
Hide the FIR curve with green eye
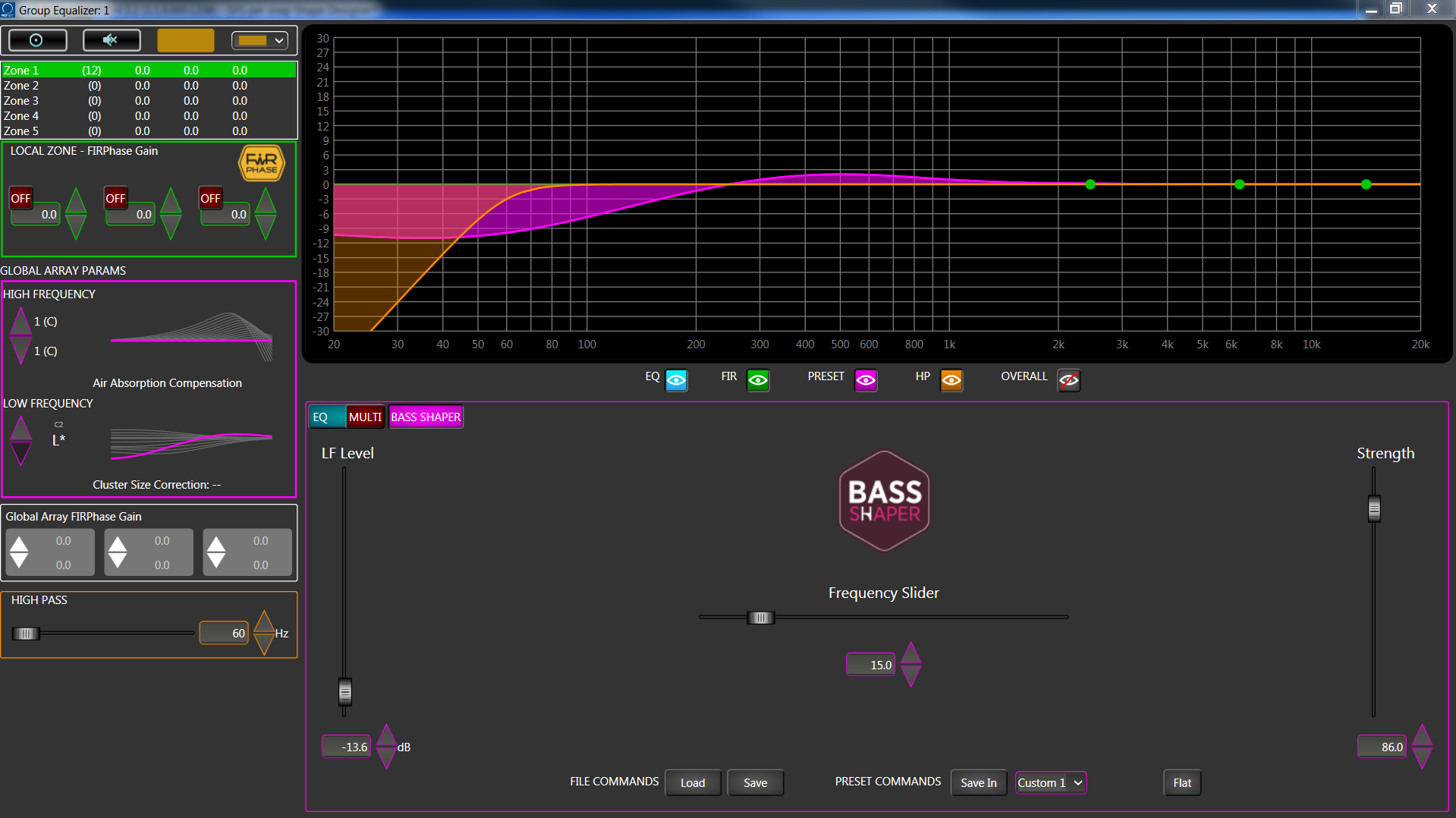pyautogui.click(x=758, y=379)
